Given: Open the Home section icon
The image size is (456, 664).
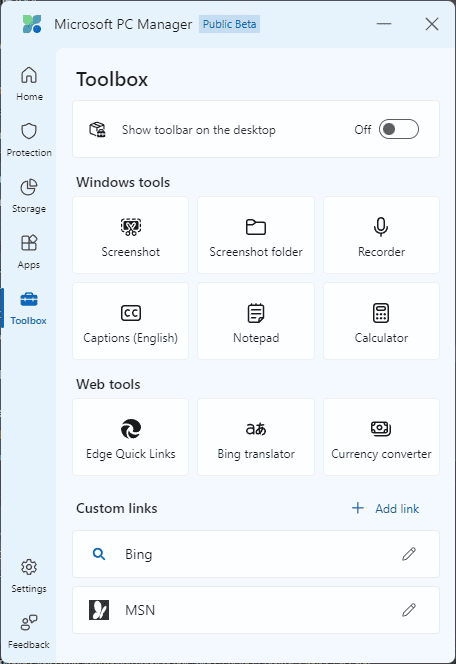Looking at the screenshot, I should pos(29,76).
